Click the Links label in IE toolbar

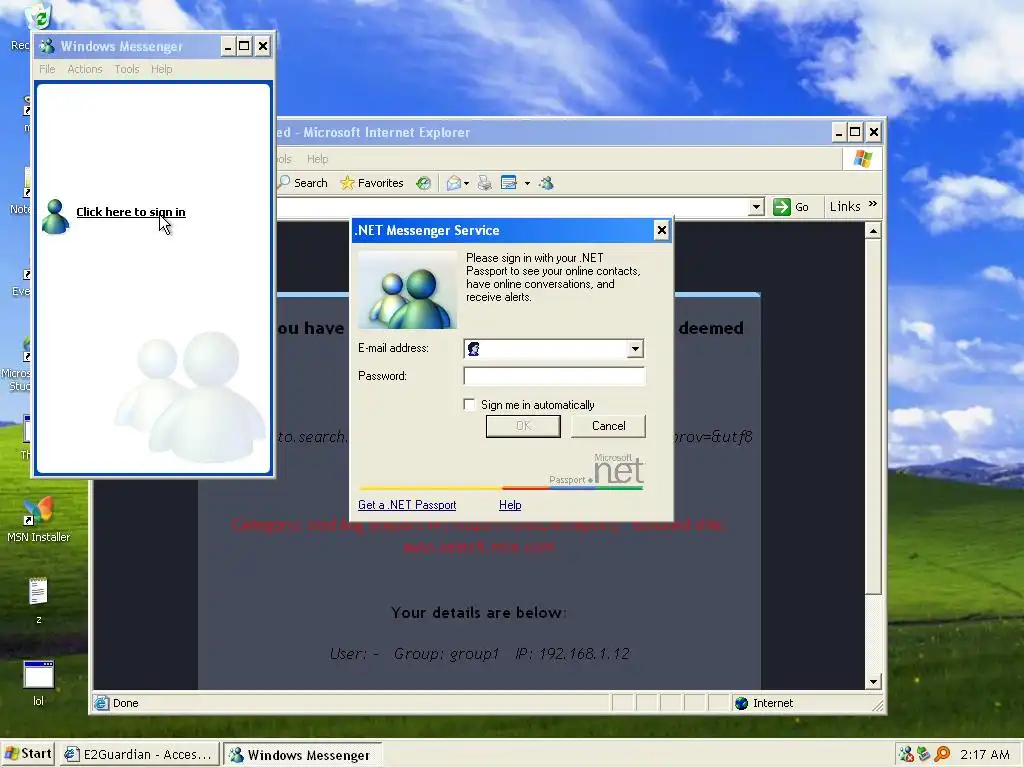(844, 207)
